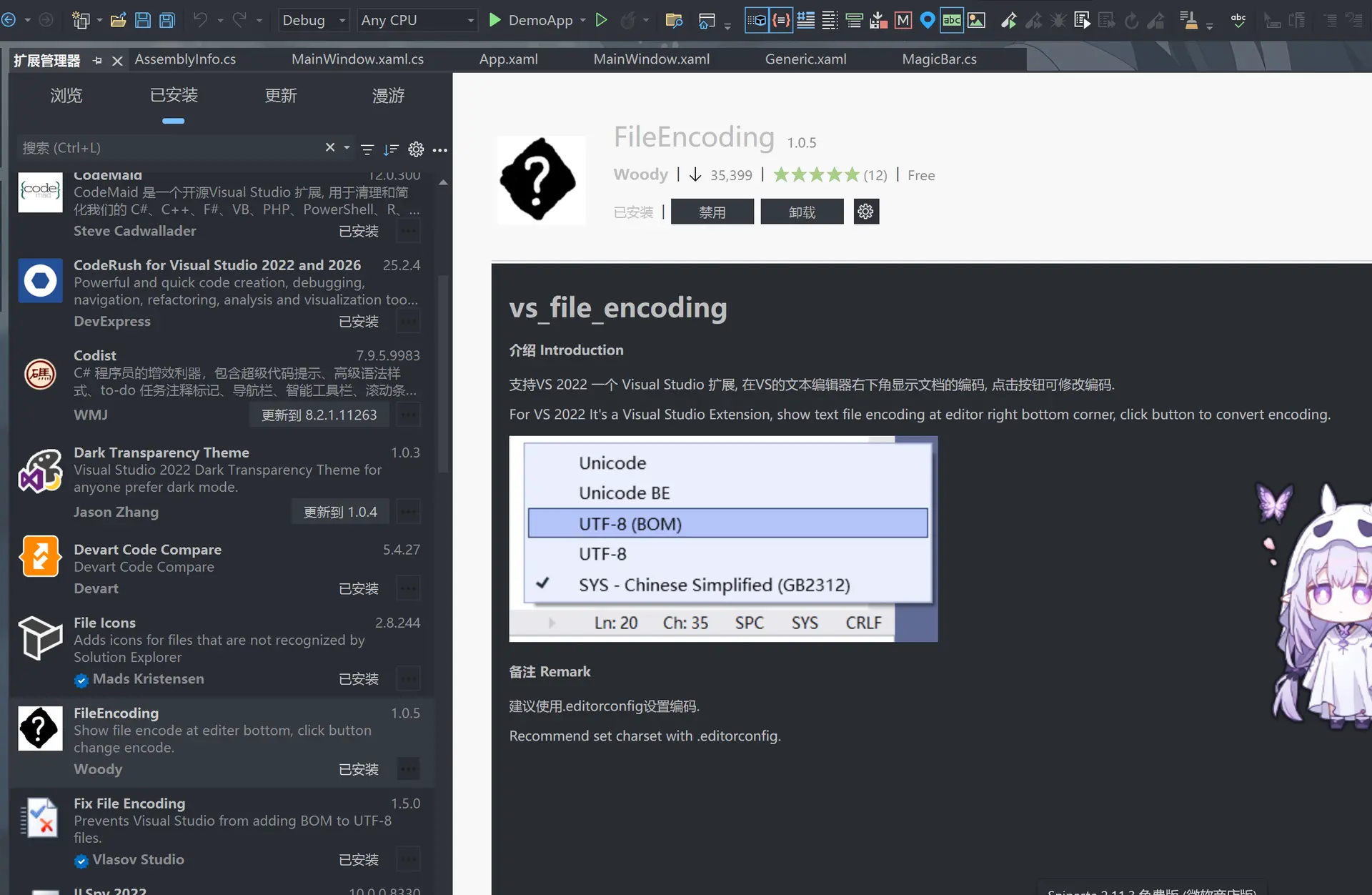Select the Fix File Encoding extension

point(222,831)
